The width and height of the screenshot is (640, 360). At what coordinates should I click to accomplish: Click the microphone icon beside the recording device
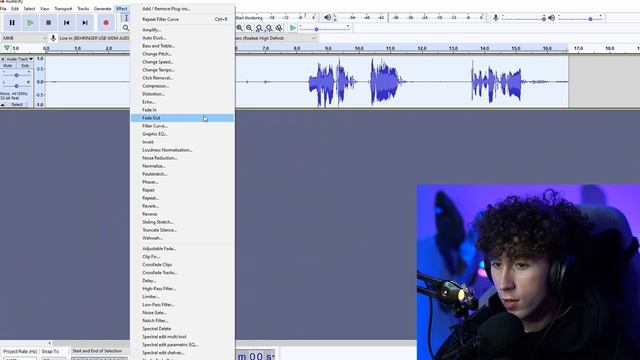click(53, 38)
